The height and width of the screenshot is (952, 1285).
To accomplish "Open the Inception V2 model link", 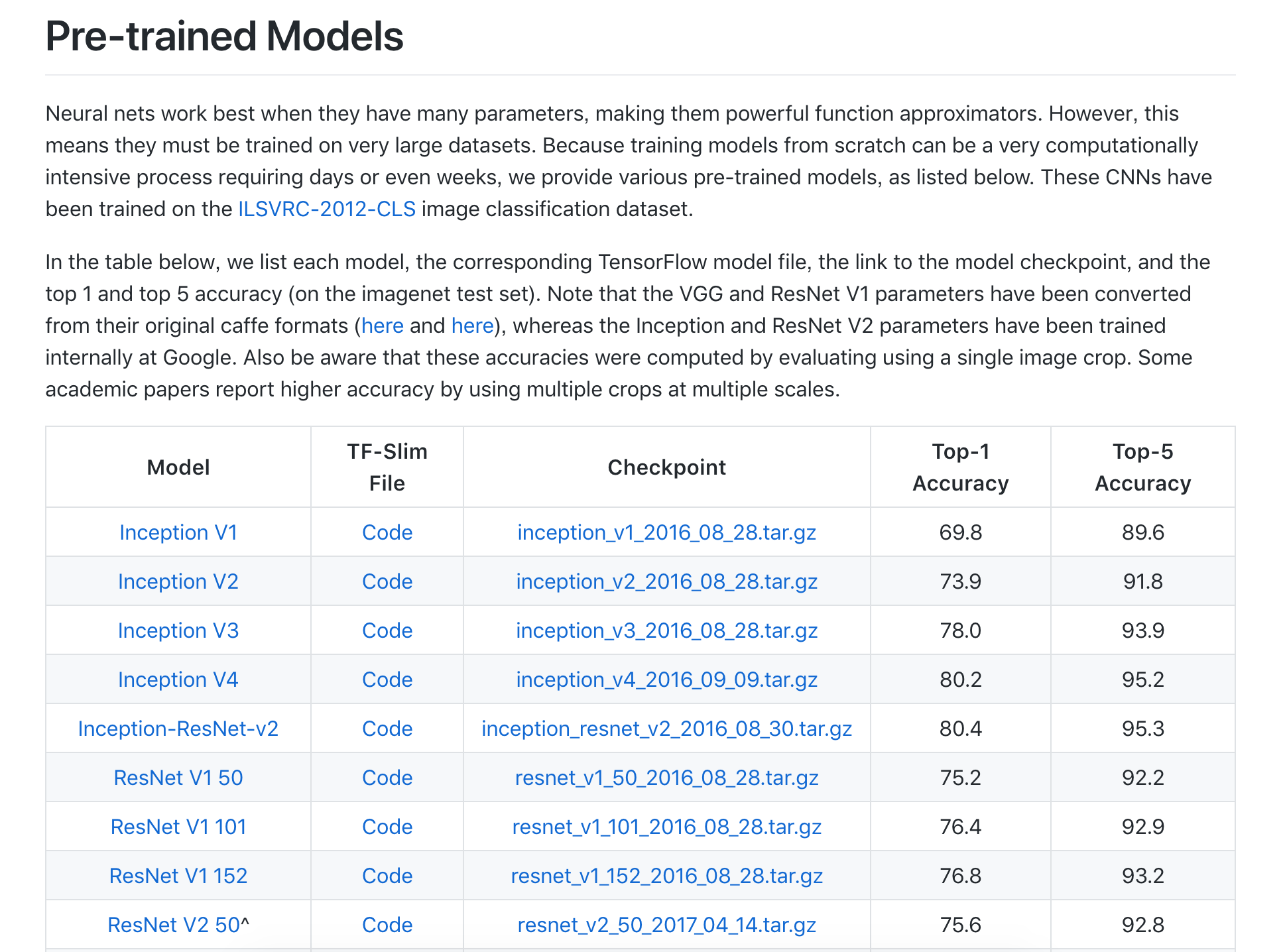I will [178, 581].
